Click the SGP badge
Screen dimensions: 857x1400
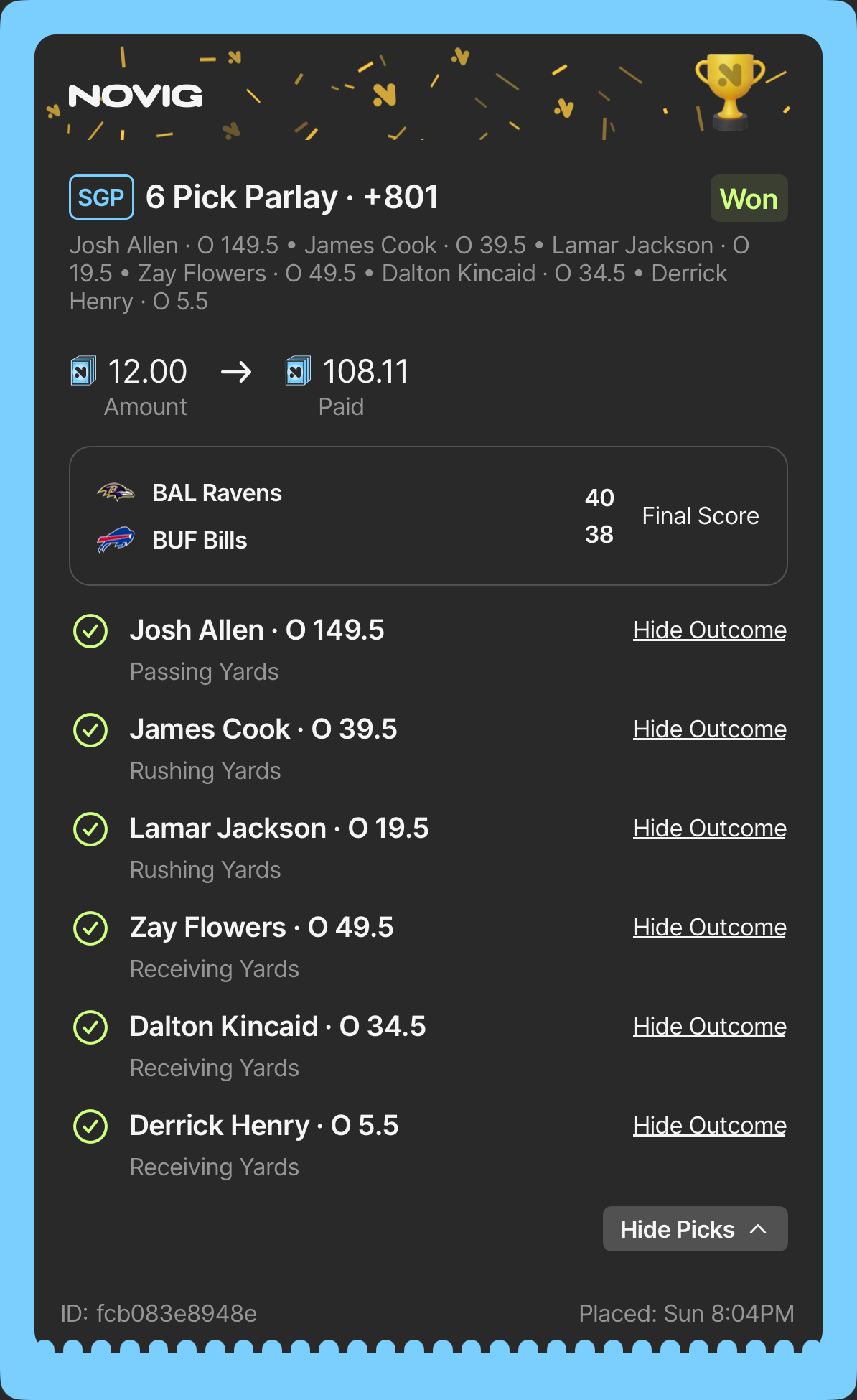pyautogui.click(x=101, y=197)
